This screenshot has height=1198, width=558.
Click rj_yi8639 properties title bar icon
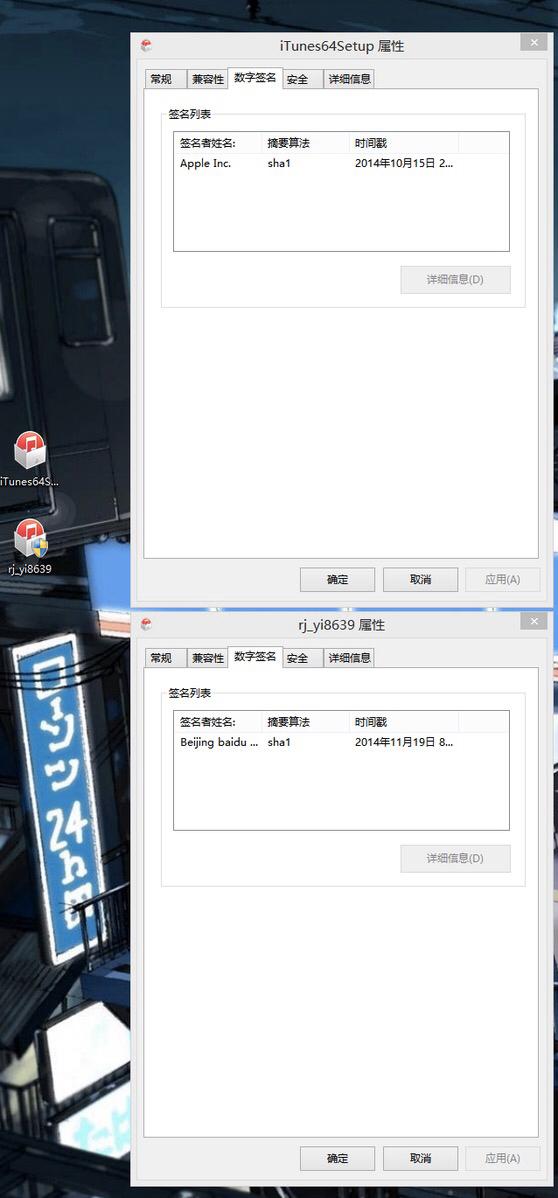pos(146,624)
